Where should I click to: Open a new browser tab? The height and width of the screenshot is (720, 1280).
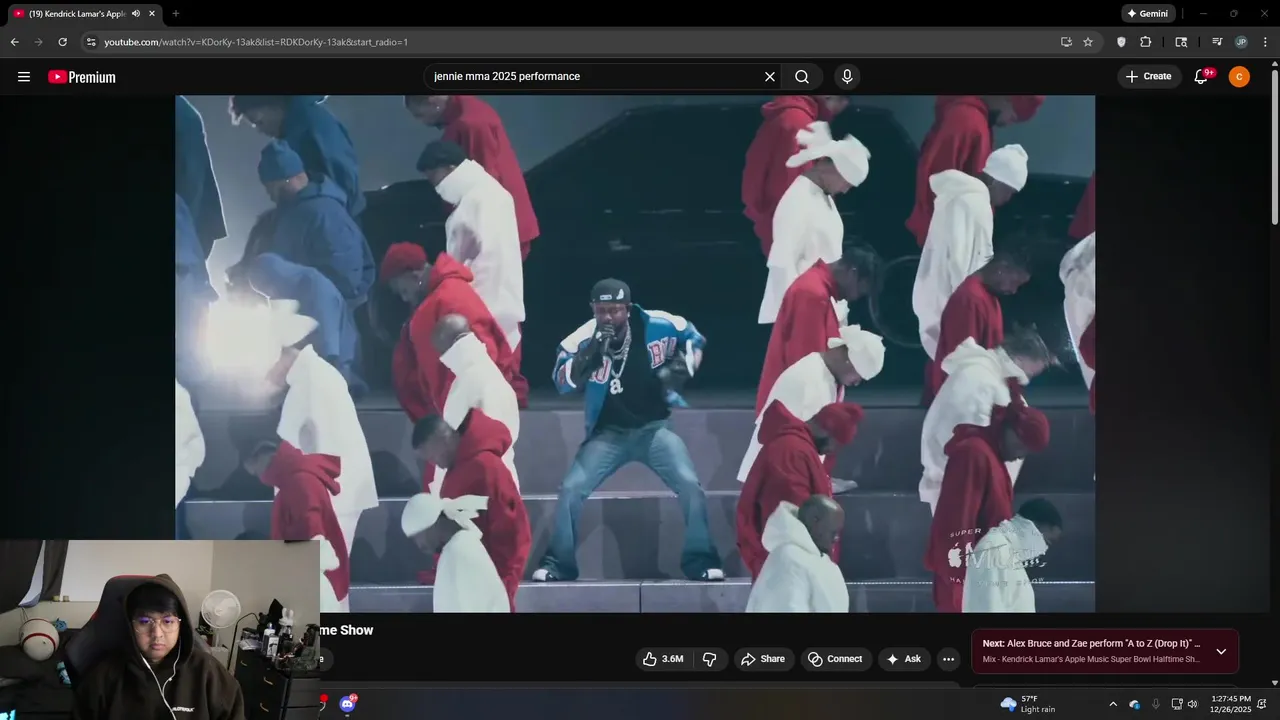[176, 14]
